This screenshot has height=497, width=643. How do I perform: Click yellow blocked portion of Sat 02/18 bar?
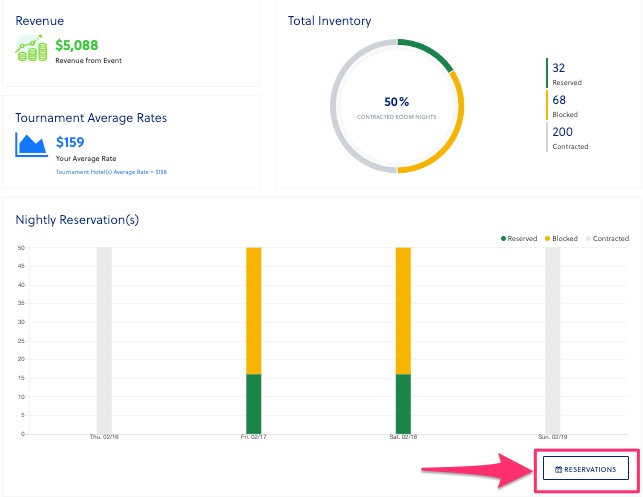tap(403, 310)
